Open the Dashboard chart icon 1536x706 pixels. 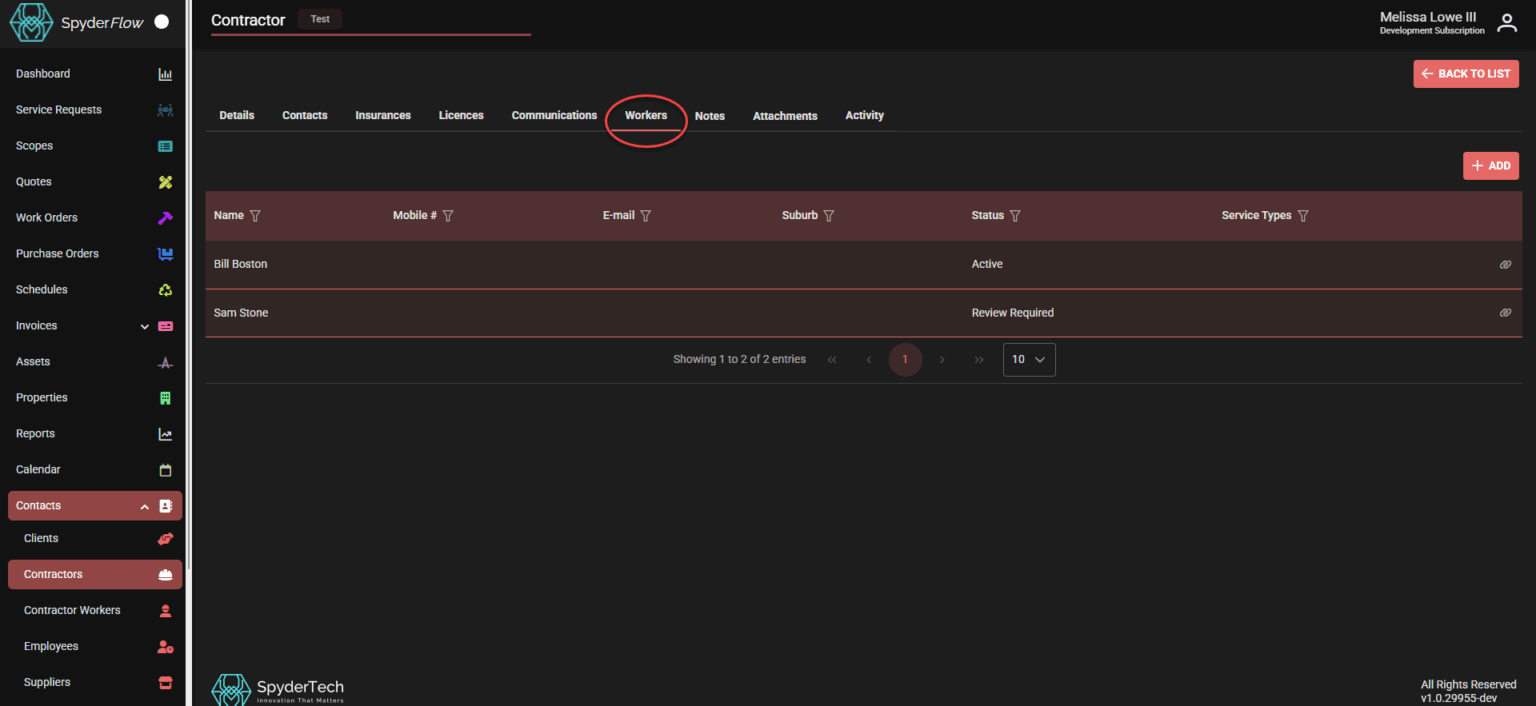click(165, 74)
